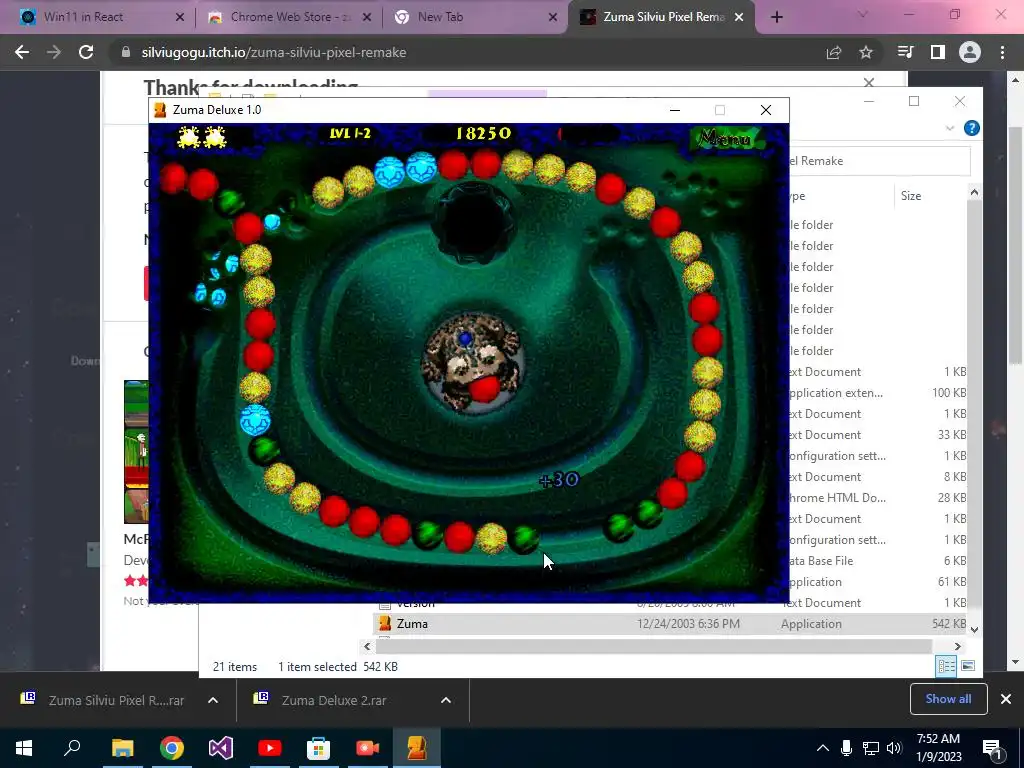The width and height of the screenshot is (1024, 768).
Task: Click the Zuma Deluxe title bar icon
Action: [x=160, y=110]
